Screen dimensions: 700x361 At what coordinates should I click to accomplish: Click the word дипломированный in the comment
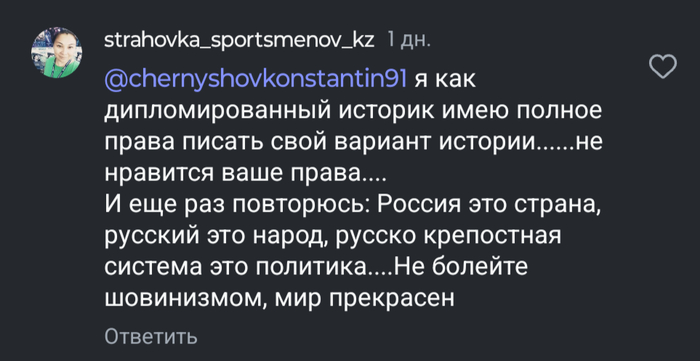[x=217, y=112]
